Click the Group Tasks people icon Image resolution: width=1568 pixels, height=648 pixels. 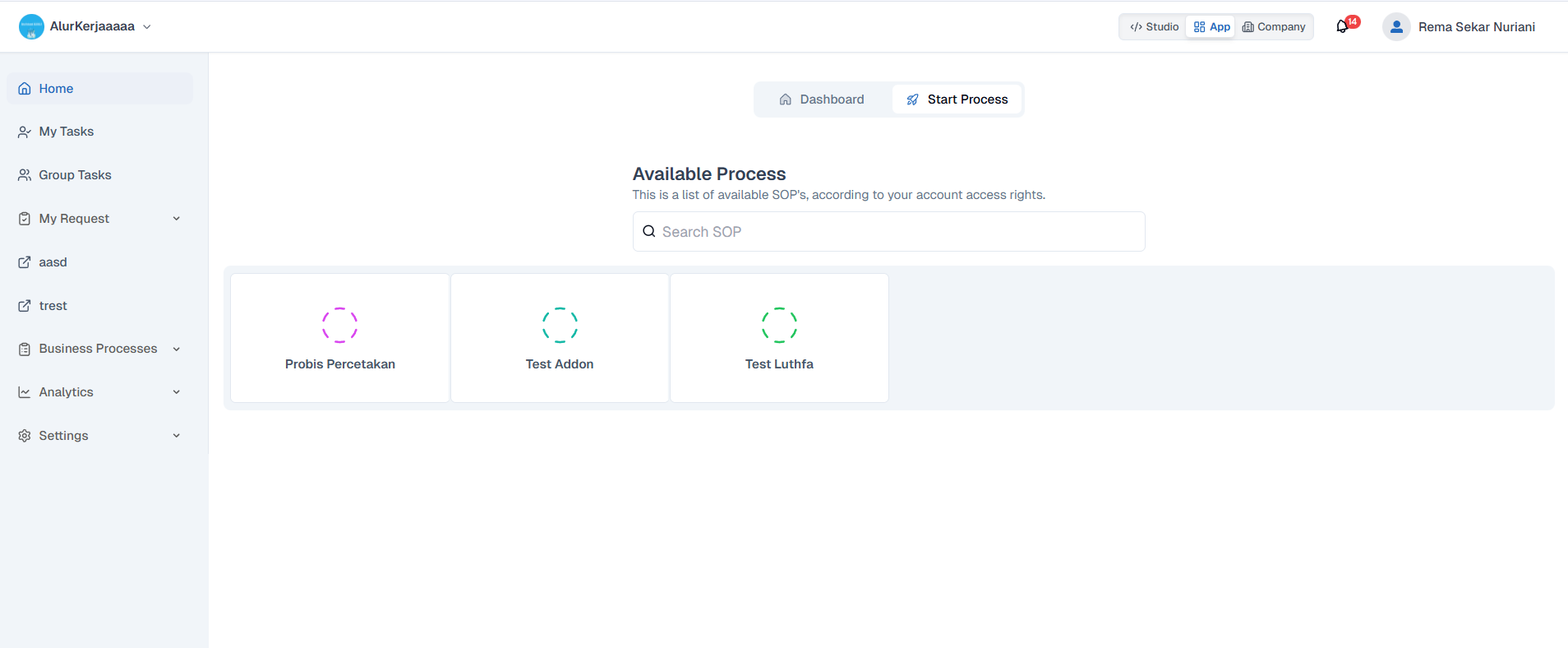(x=25, y=175)
